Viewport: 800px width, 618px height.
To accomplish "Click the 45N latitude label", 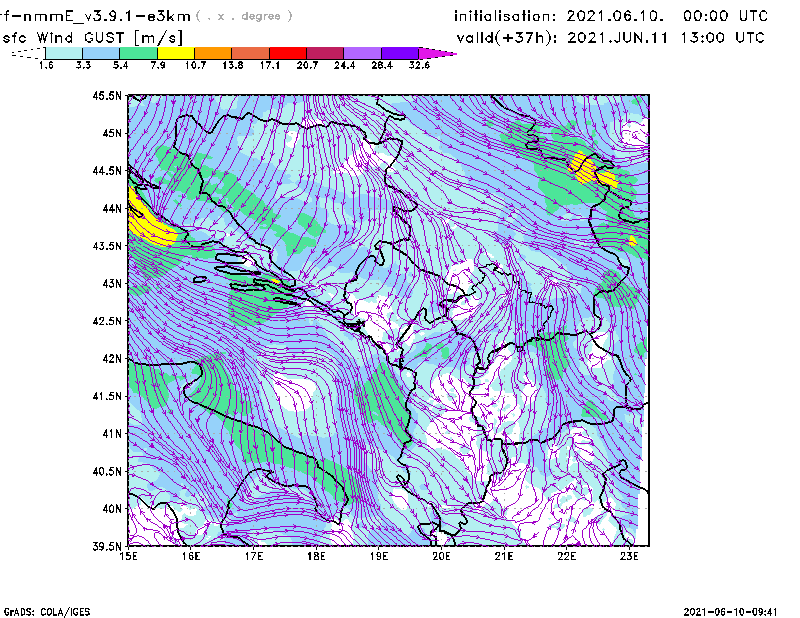I will pos(112,133).
